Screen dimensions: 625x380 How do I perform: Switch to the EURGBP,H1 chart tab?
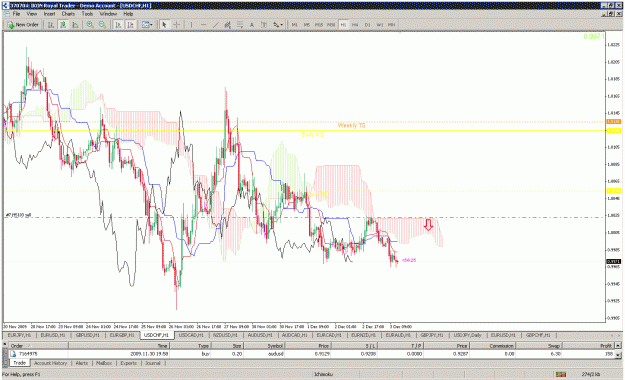pos(122,335)
